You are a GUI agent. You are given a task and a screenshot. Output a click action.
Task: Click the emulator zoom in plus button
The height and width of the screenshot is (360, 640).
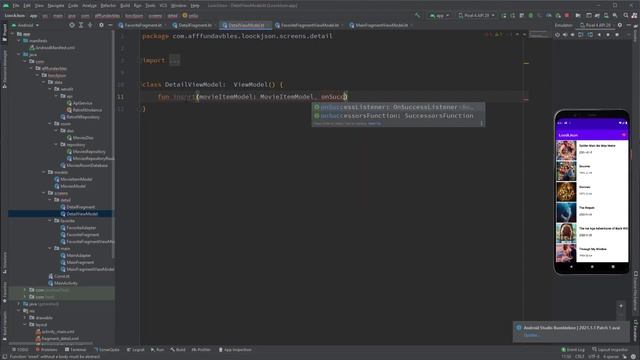coord(621,306)
